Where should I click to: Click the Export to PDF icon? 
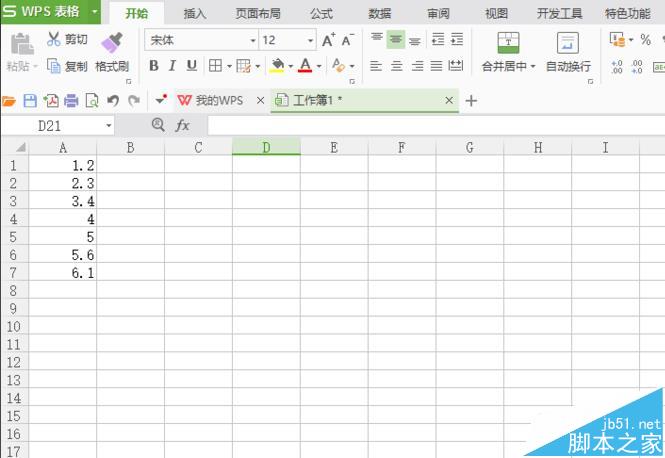click(x=50, y=101)
